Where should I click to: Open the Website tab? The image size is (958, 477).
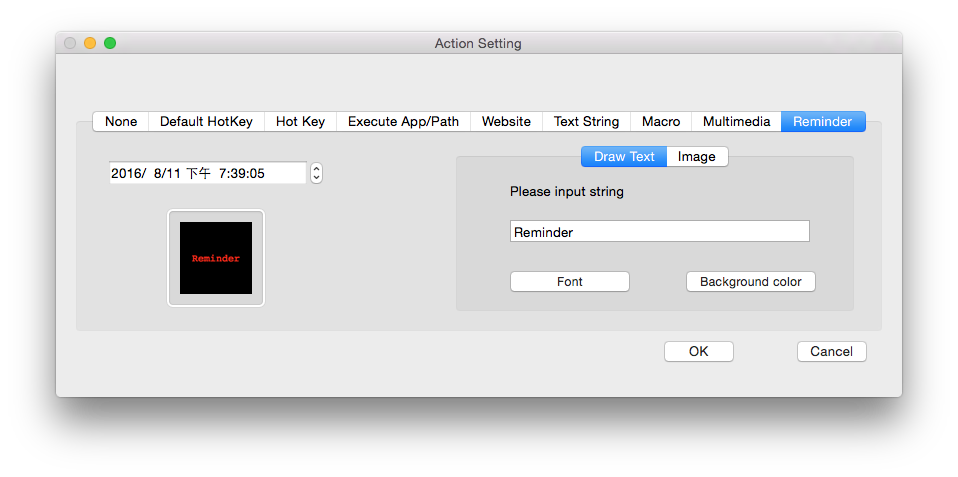coord(506,121)
